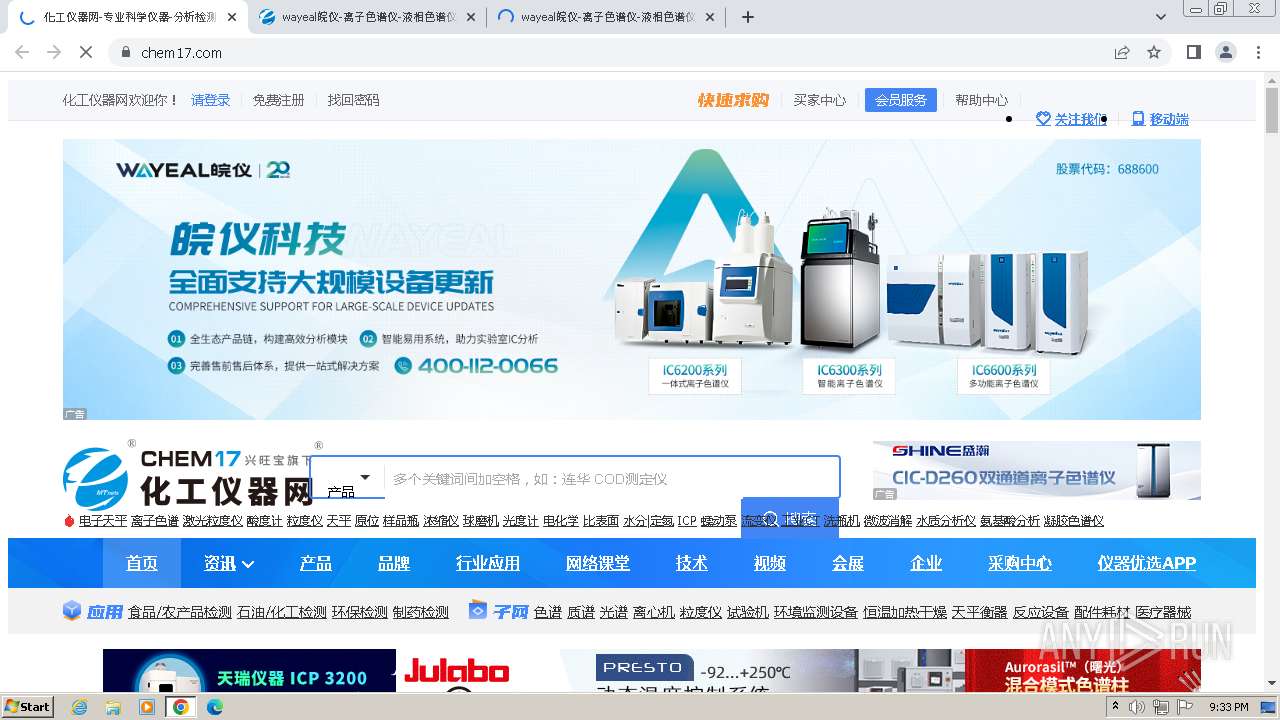Click the Windows Start button
Viewport: 1280px width, 720px height.
coord(27,707)
